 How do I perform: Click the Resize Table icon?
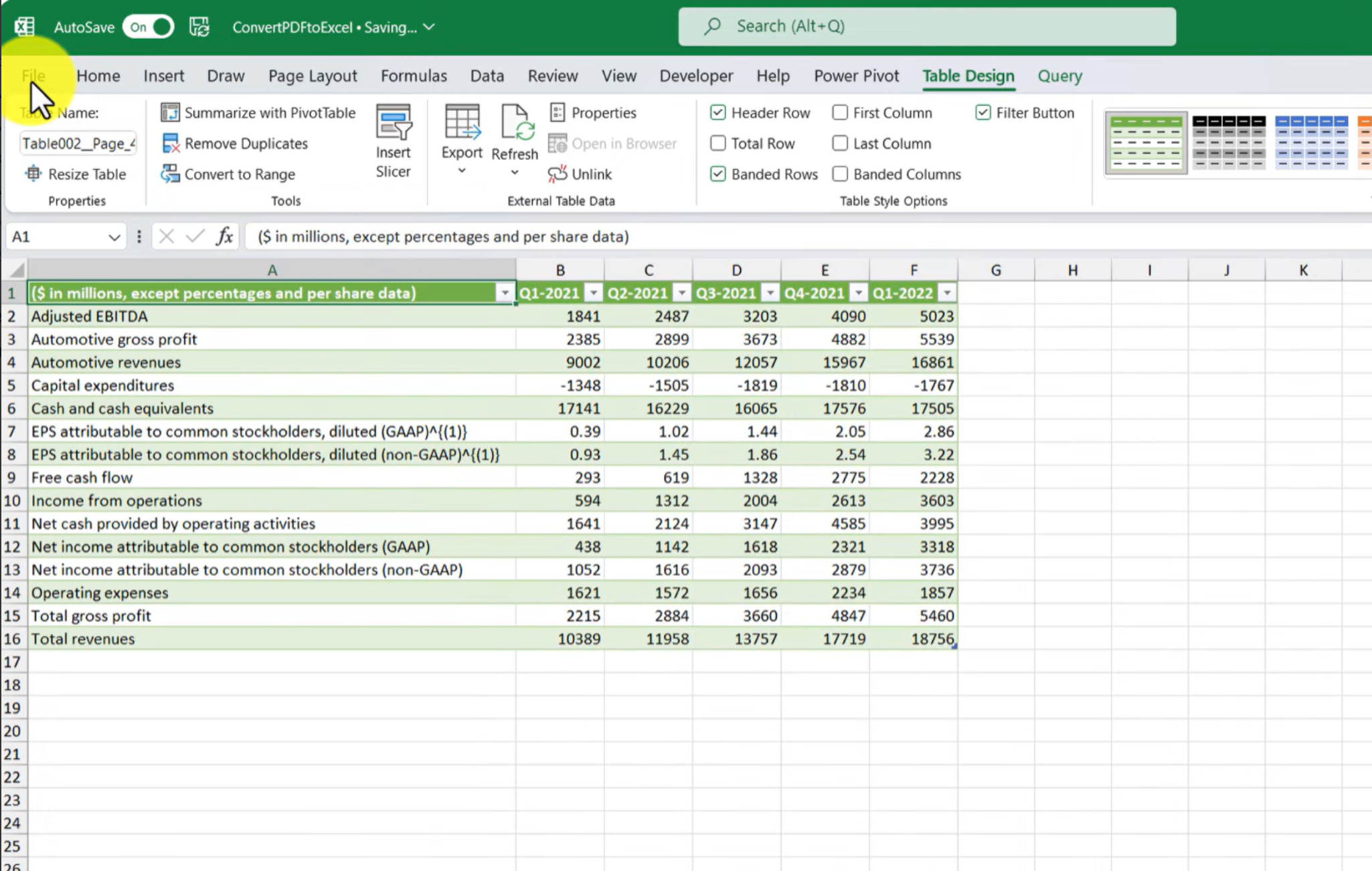pos(33,174)
